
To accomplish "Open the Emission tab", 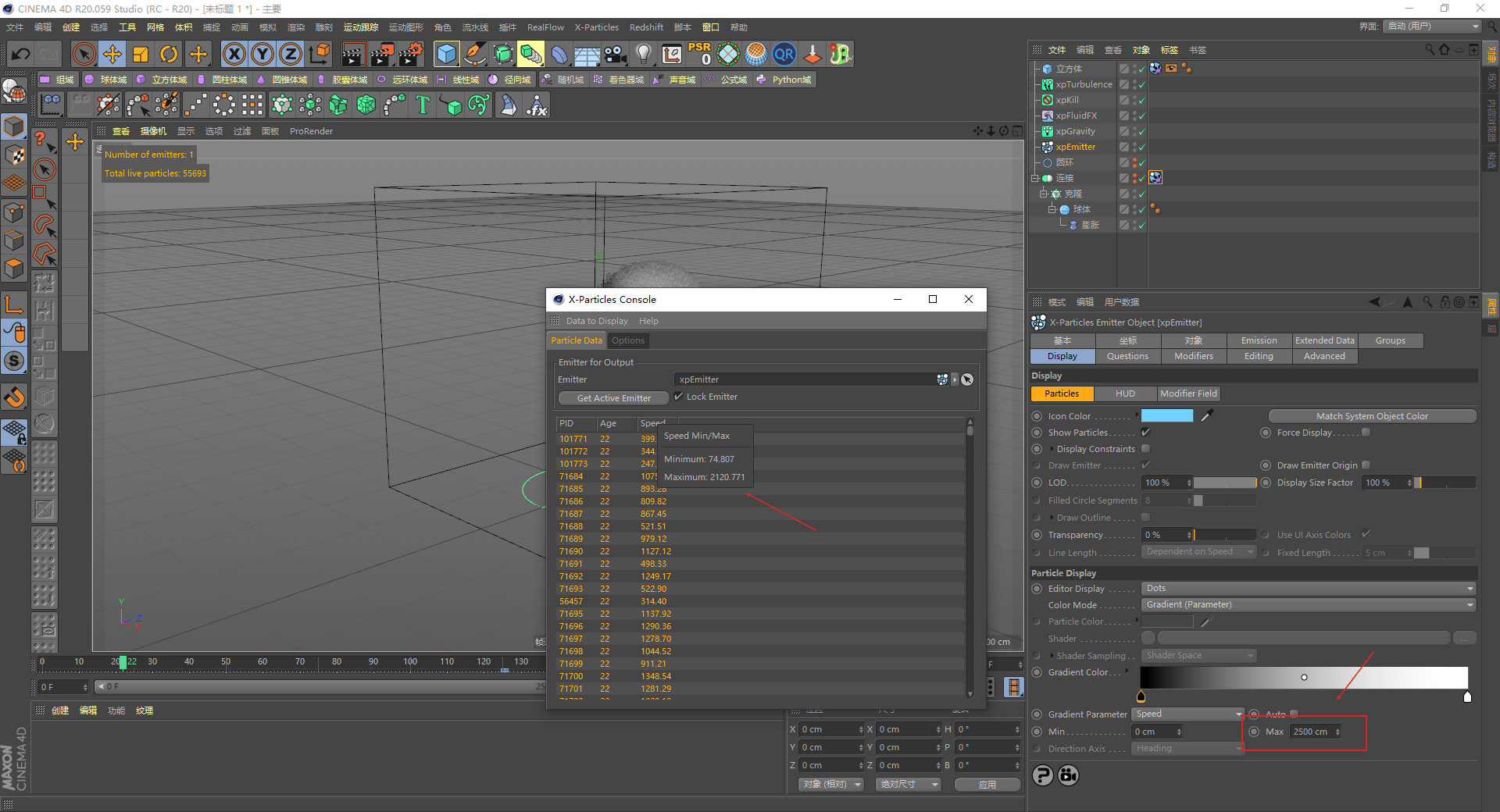I will coord(1259,340).
